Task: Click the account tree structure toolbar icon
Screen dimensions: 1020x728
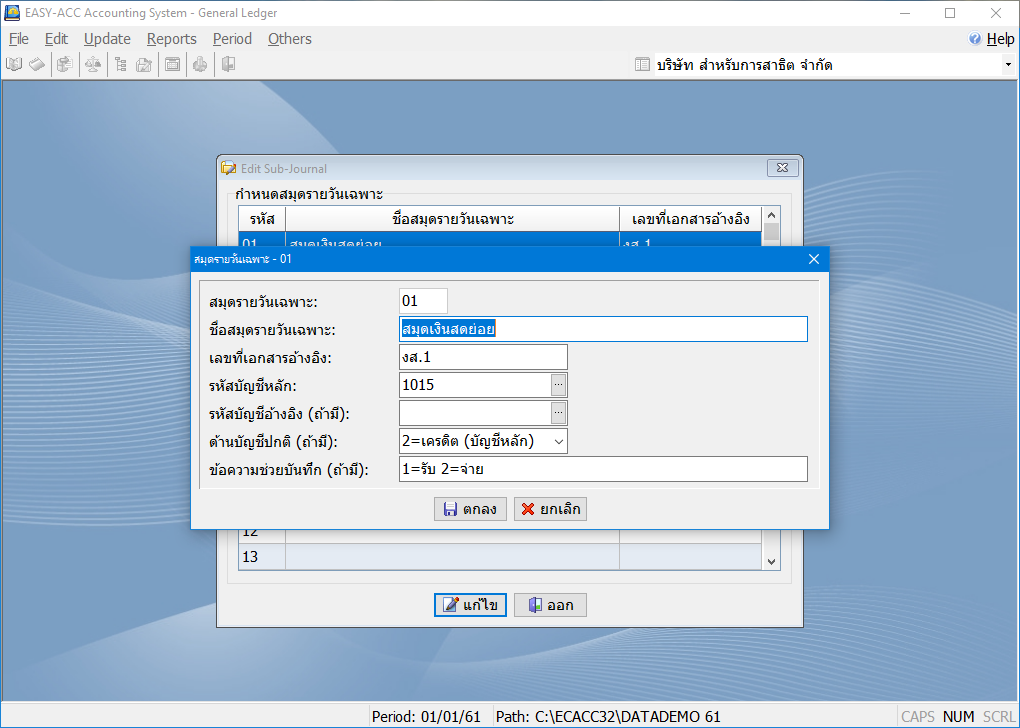Action: pos(120,65)
